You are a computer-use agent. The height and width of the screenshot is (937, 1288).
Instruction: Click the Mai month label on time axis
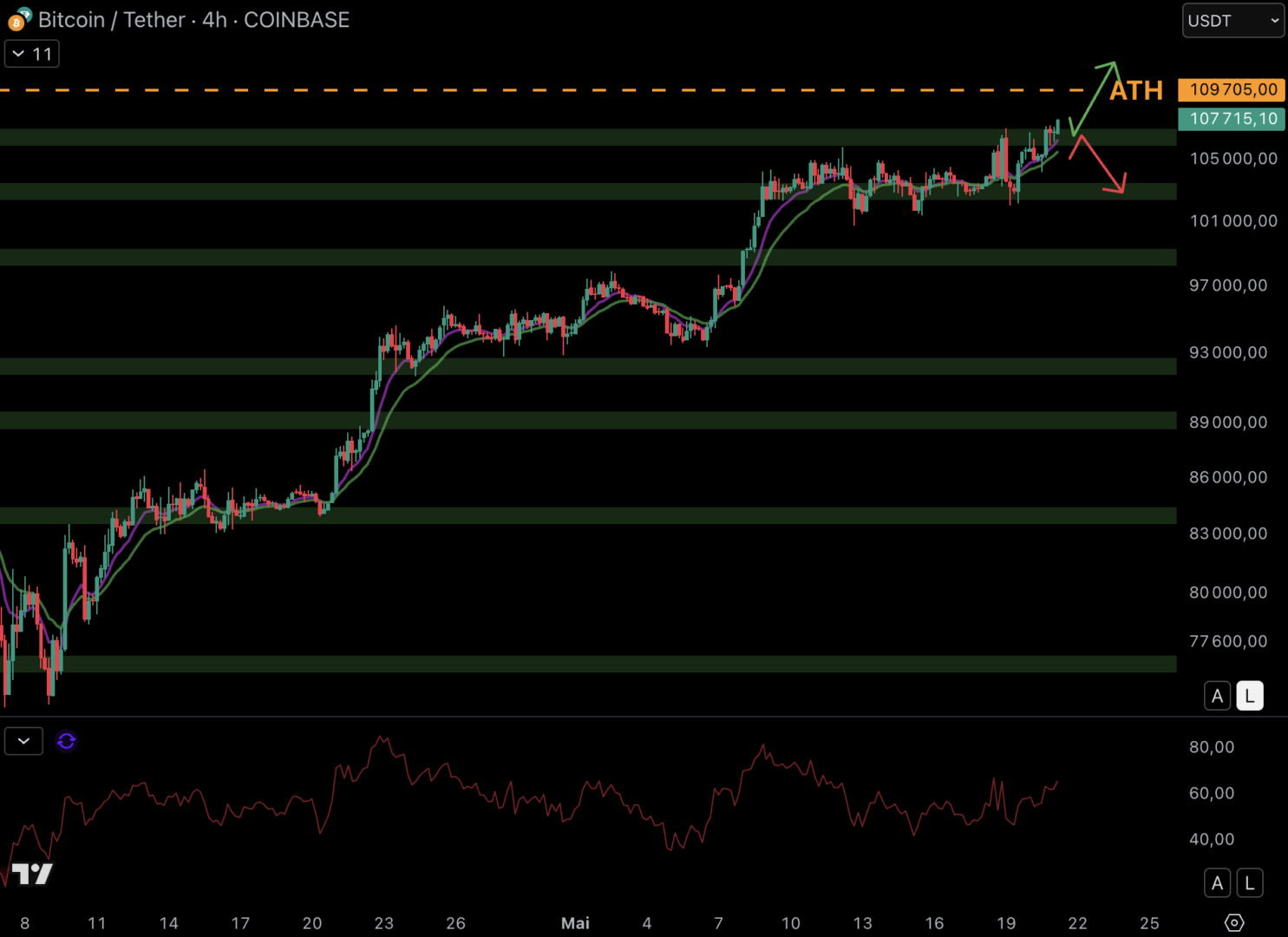point(575,923)
